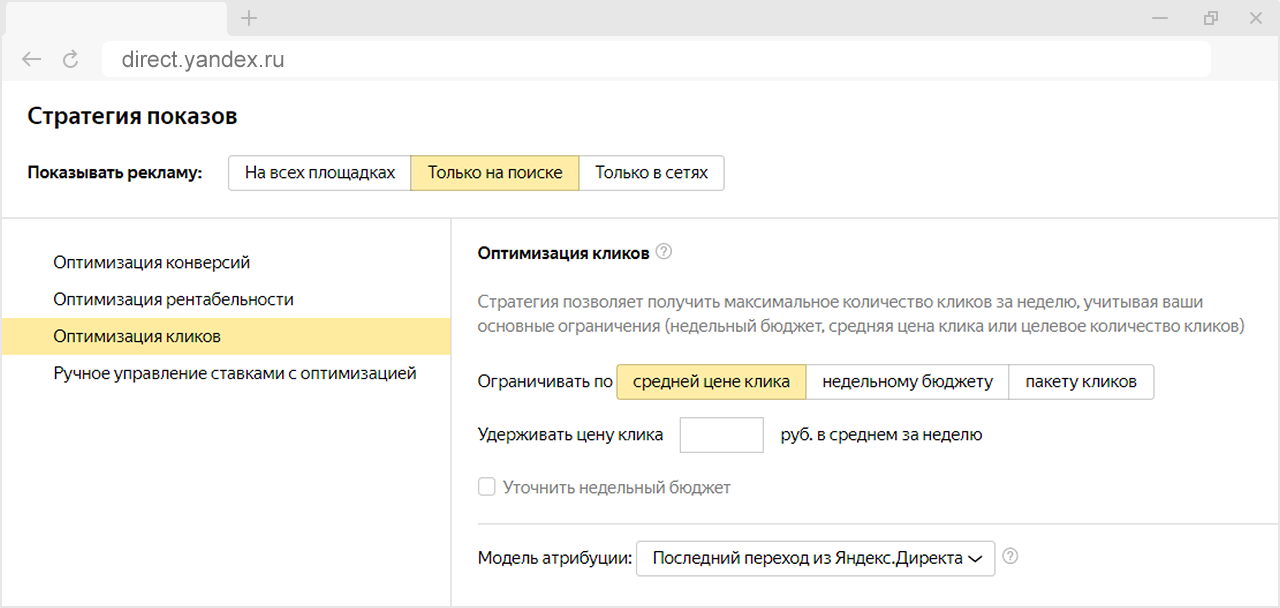Choose Ручное управление ставками с оптимизацией
Screen dimensions: 1280x608
(x=235, y=374)
